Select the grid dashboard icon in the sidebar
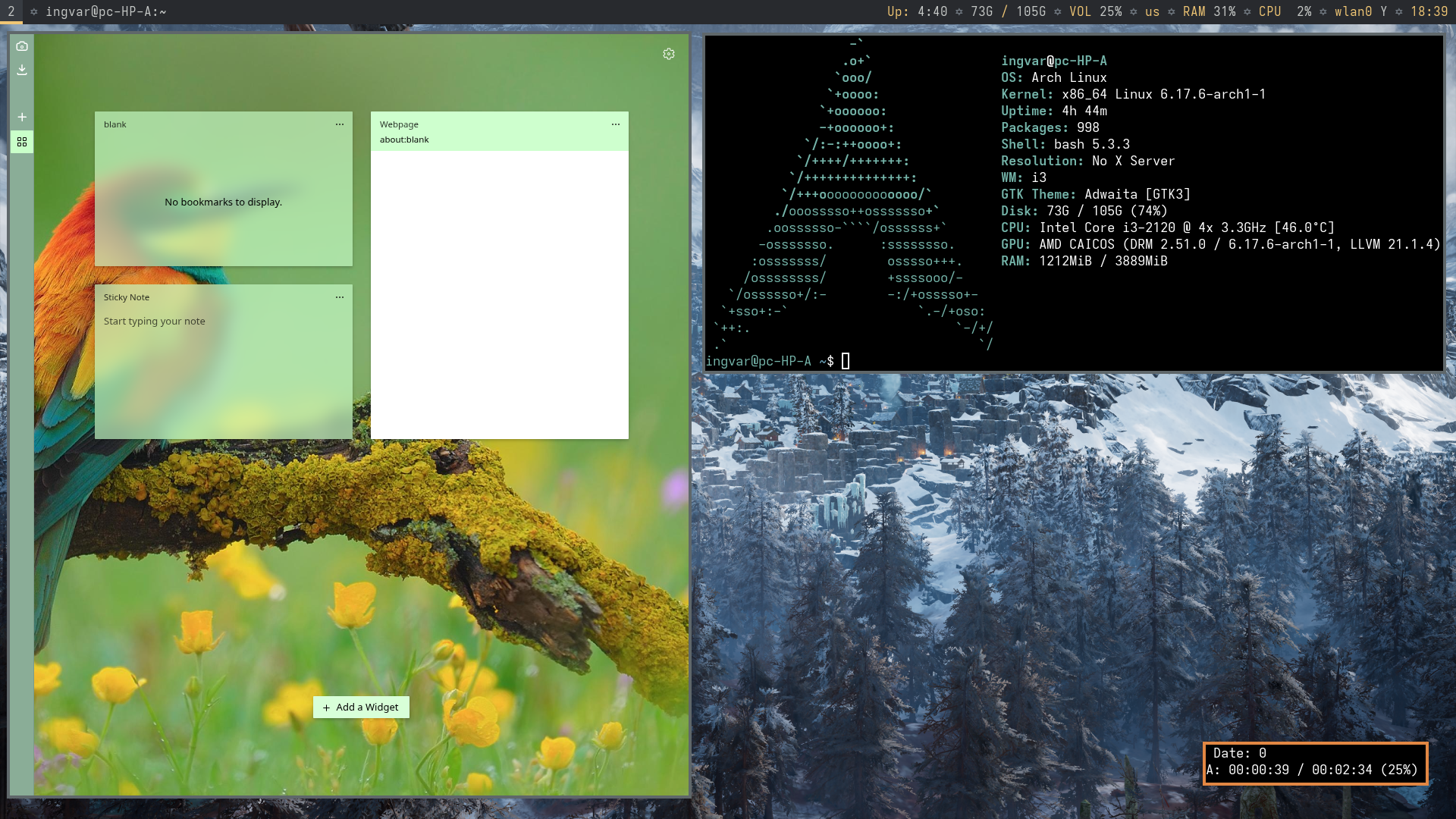The height and width of the screenshot is (819, 1456). pos(22,142)
